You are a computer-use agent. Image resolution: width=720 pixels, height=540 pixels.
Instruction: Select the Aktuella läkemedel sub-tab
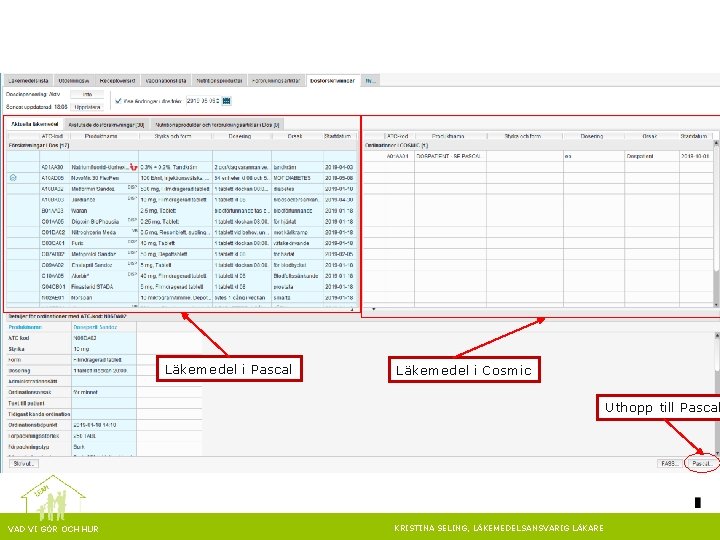35,124
